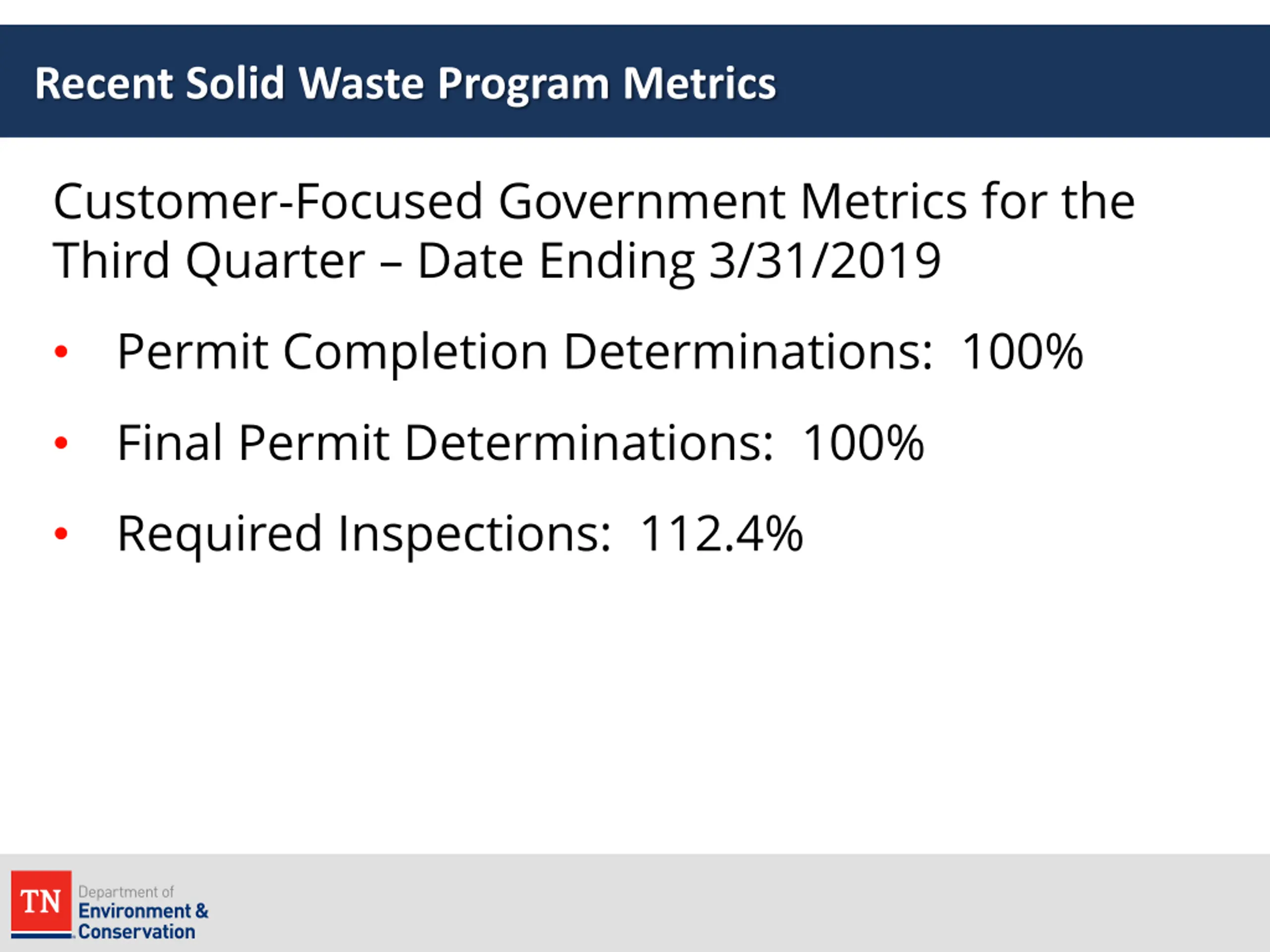
Task: Select the date 3/31/2019
Action: point(825,261)
